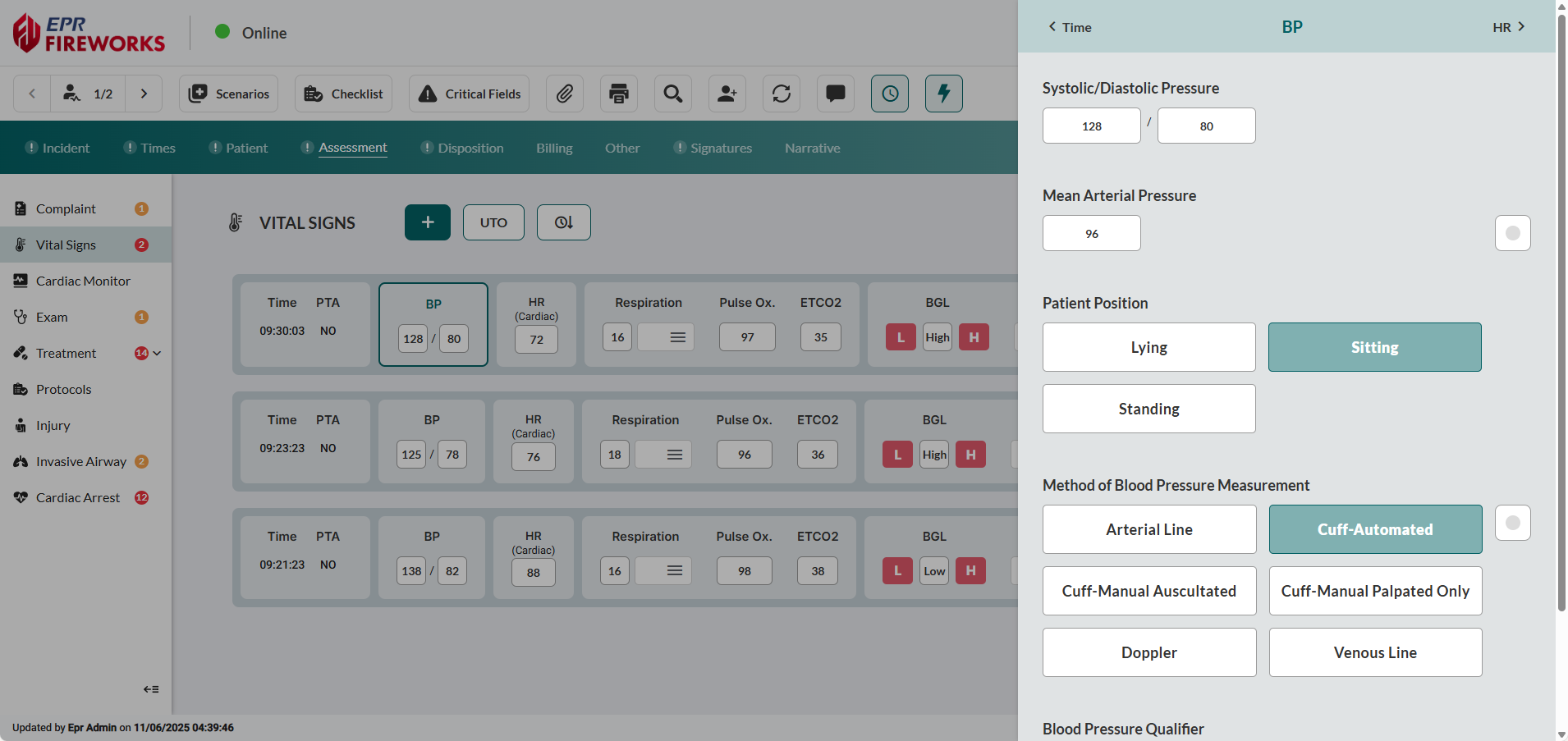Click the paperclip attachment icon
The height and width of the screenshot is (741, 1568).
[x=564, y=94]
